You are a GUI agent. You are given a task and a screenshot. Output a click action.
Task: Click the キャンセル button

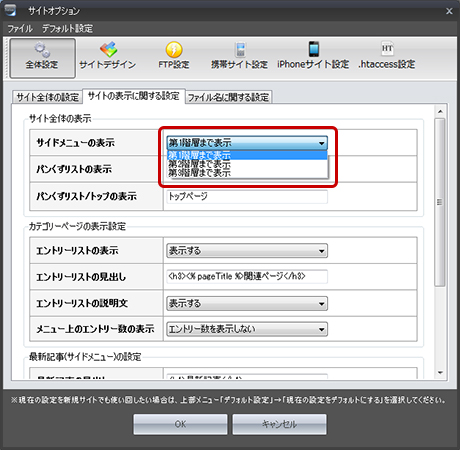tap(279, 424)
